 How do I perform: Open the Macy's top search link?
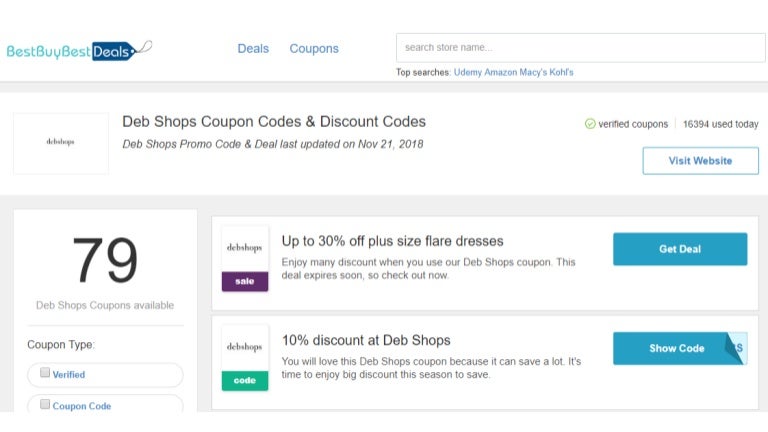pos(533,72)
